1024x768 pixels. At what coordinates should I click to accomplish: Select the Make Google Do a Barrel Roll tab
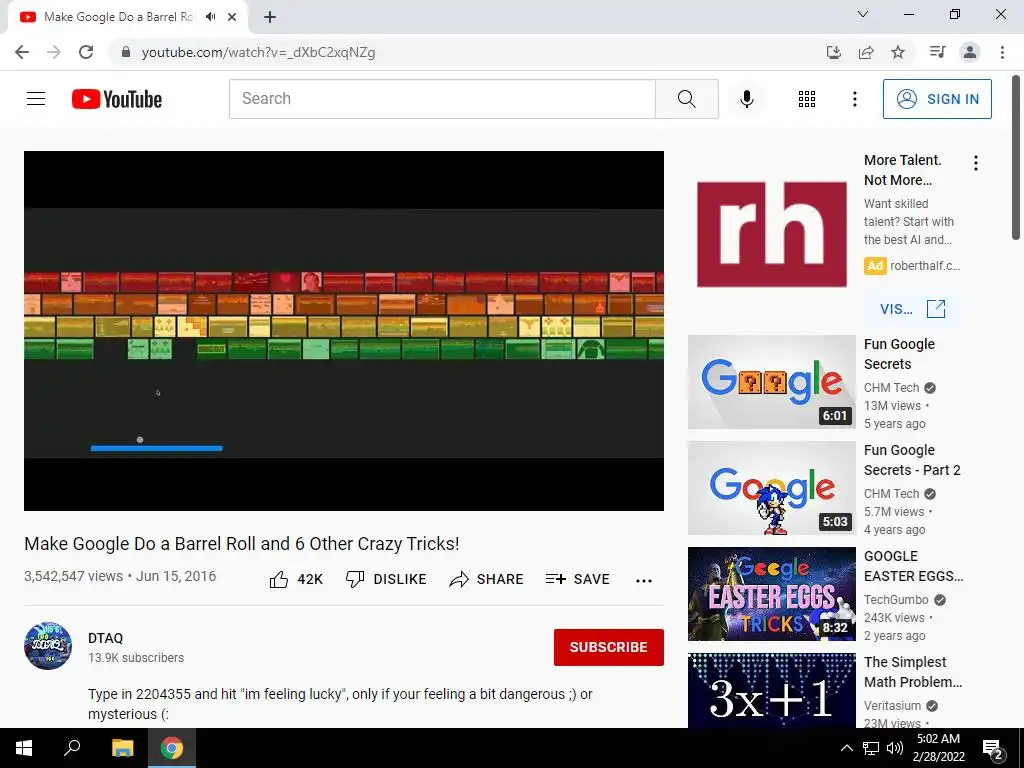pyautogui.click(x=118, y=17)
